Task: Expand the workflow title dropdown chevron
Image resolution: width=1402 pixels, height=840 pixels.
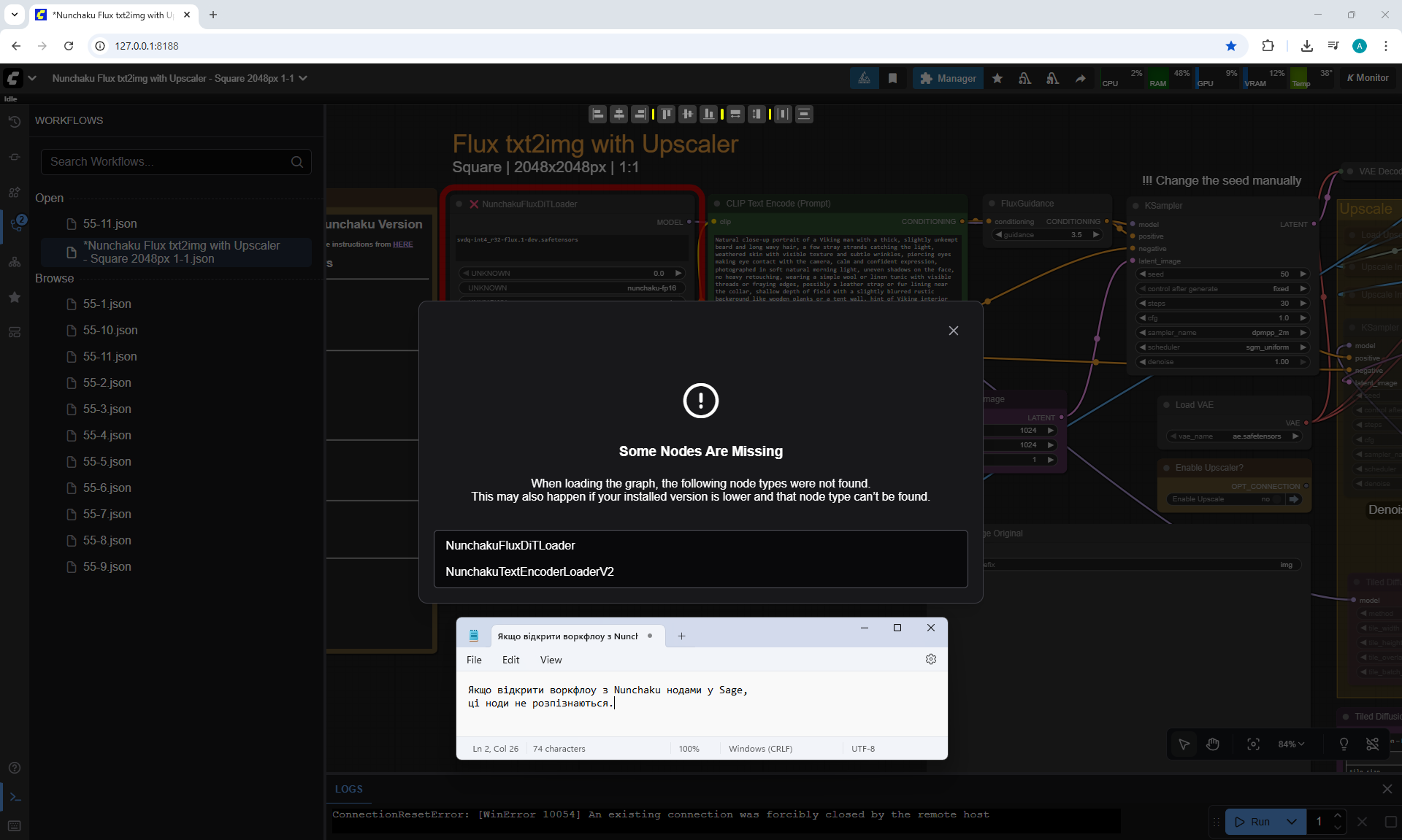Action: coord(303,78)
